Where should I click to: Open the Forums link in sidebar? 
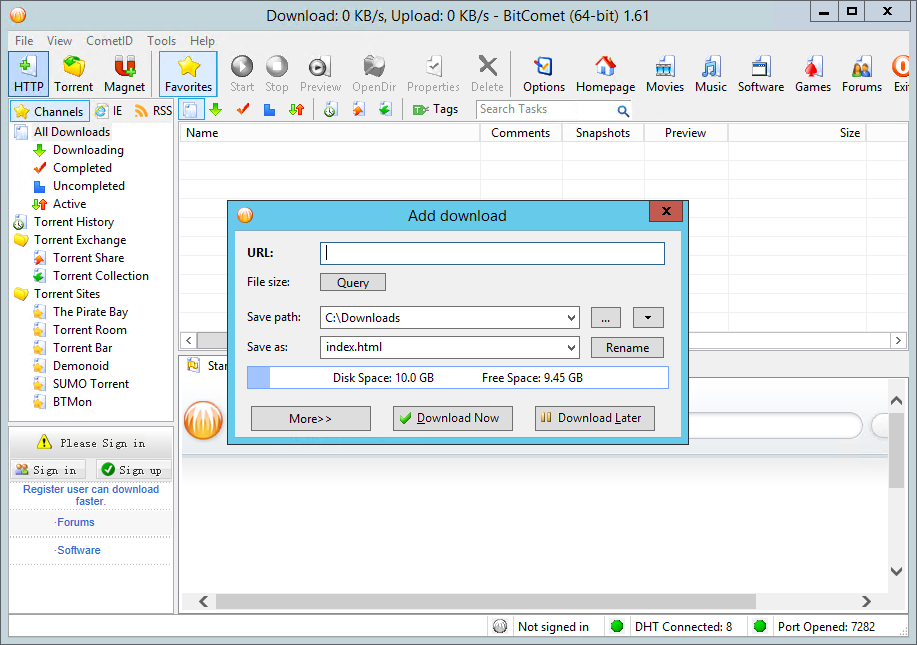[x=75, y=522]
